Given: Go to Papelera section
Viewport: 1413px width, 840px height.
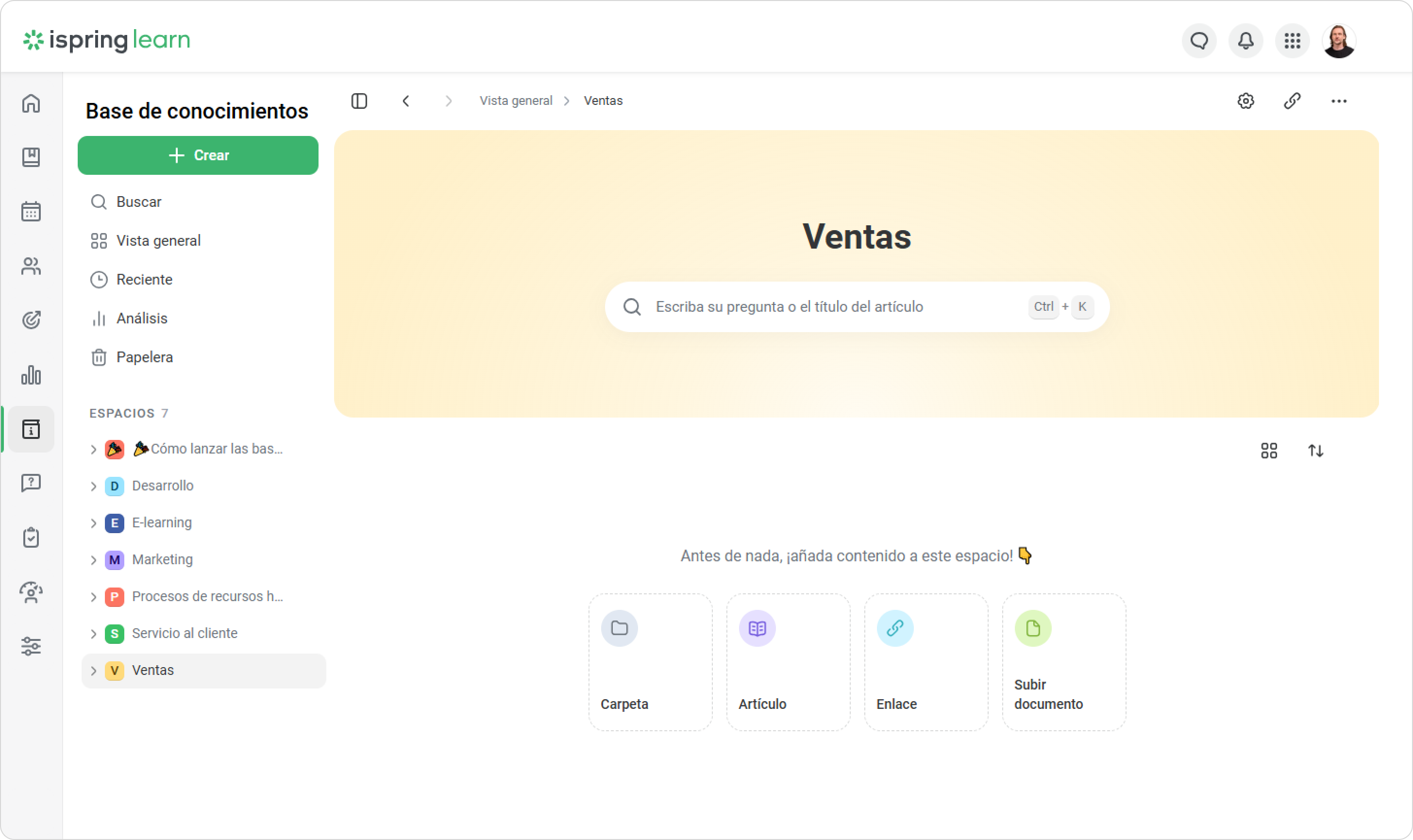Looking at the screenshot, I should 144,357.
